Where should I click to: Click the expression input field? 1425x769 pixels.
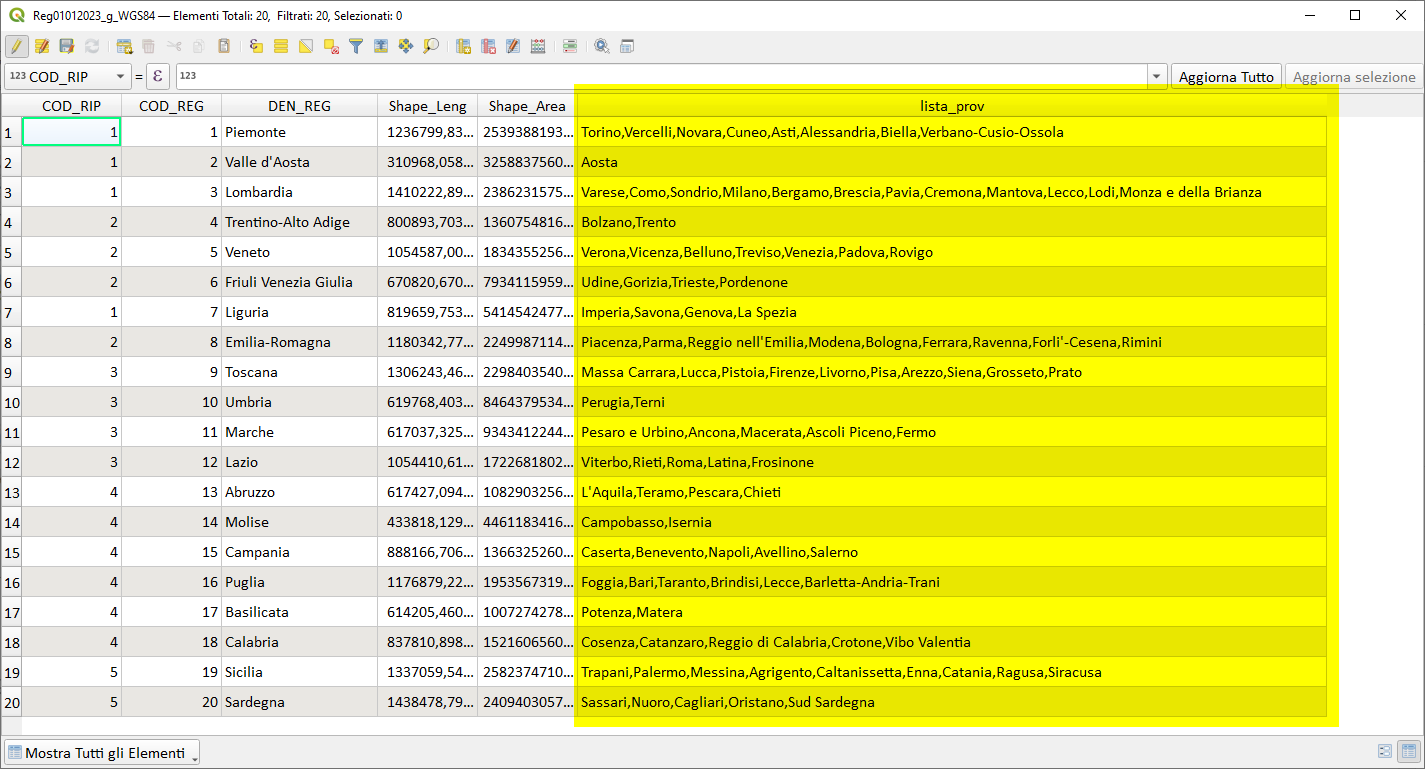660,77
